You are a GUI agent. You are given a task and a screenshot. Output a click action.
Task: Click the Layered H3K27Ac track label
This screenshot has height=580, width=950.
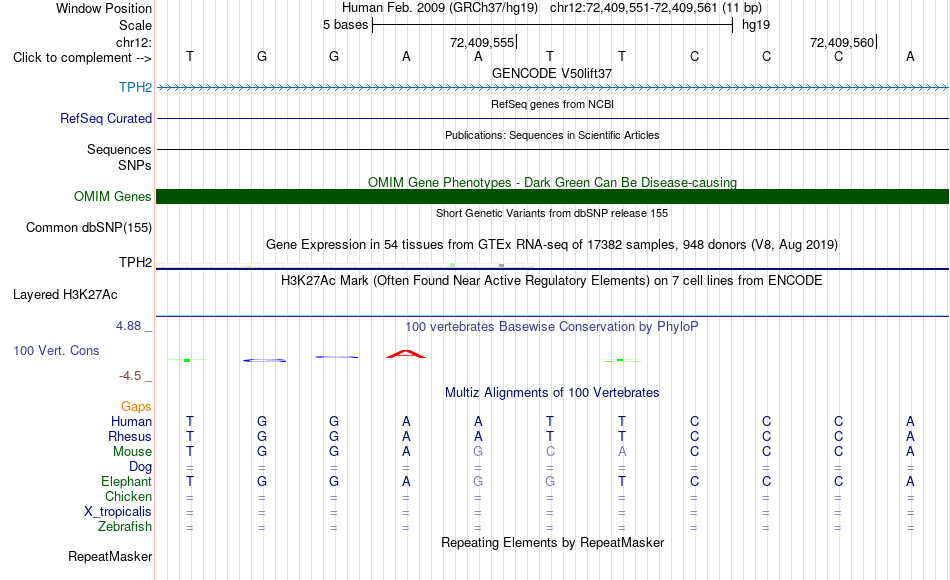[x=65, y=295]
